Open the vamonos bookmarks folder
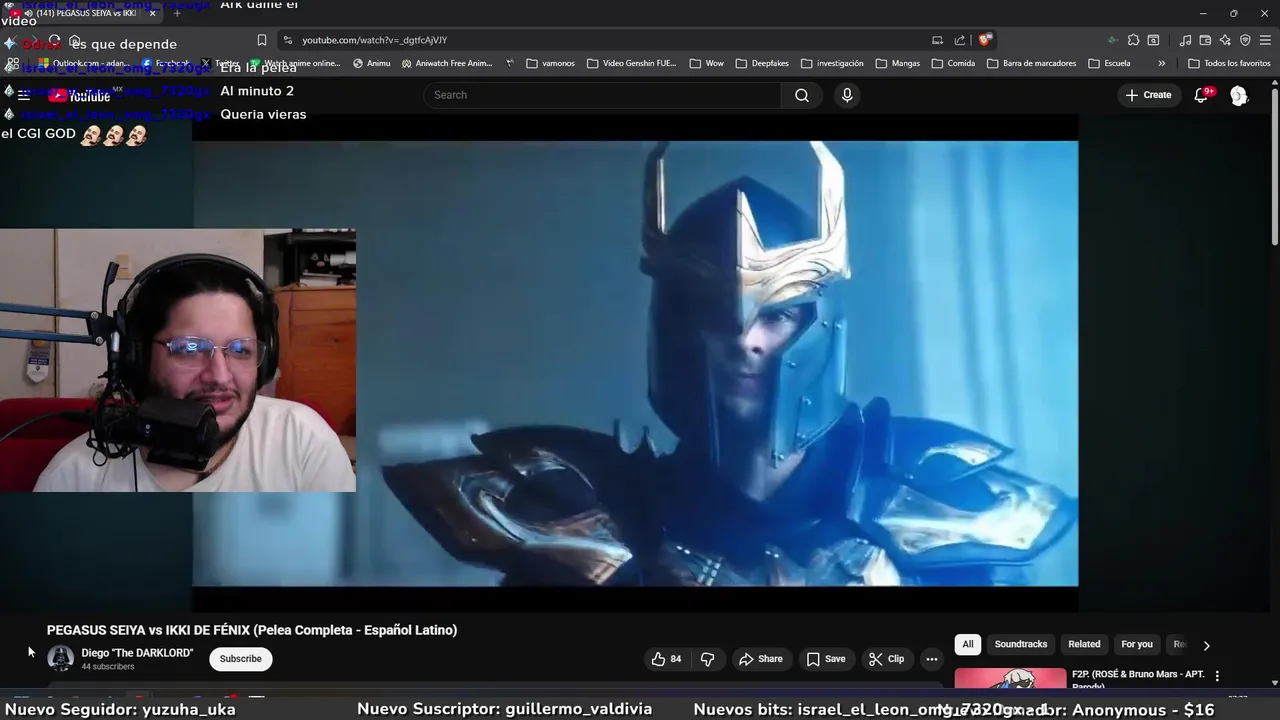Screen dimensions: 1280x720 pyautogui.click(x=550, y=63)
